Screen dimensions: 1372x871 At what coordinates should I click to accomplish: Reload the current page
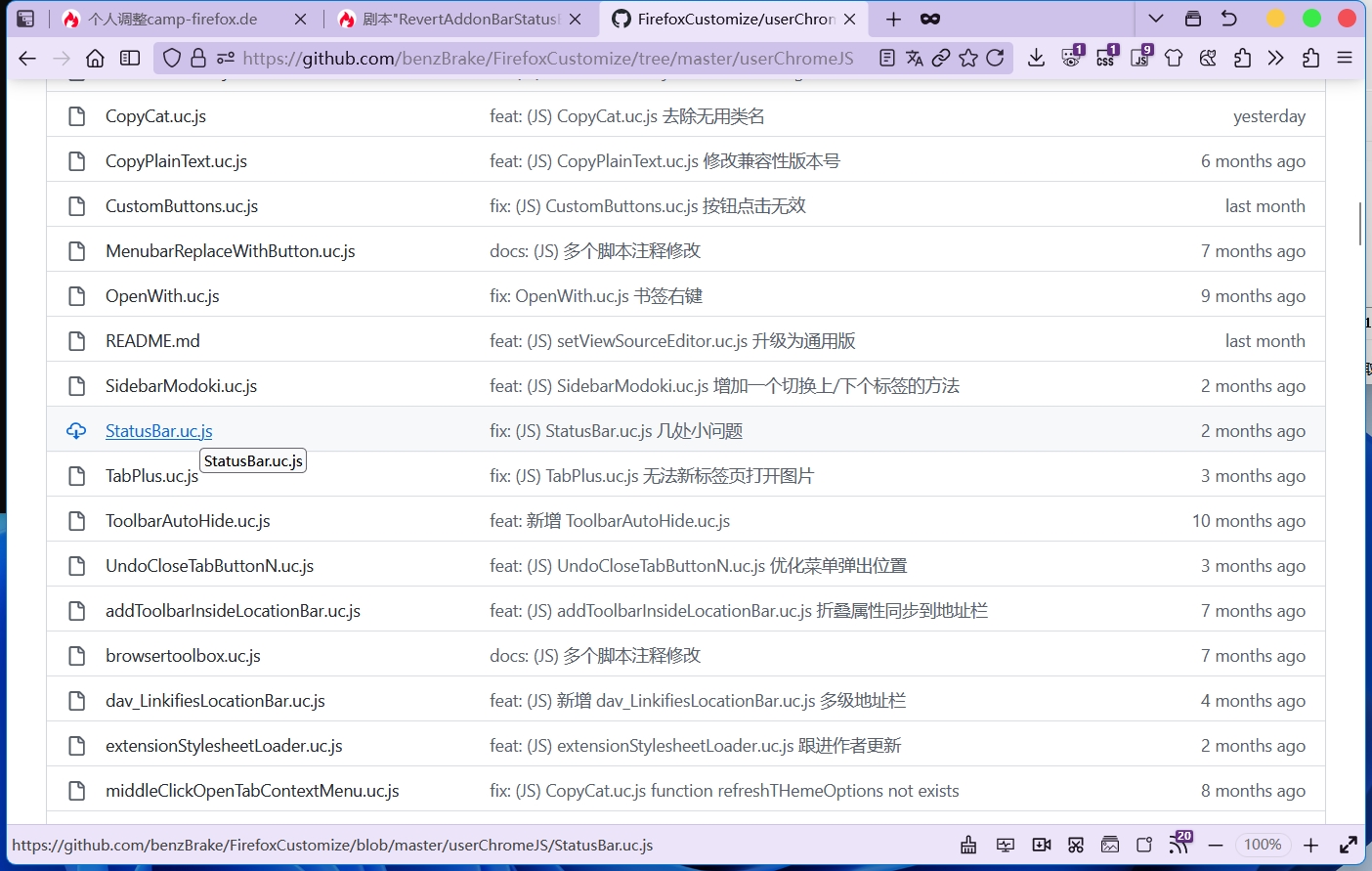tap(996, 59)
